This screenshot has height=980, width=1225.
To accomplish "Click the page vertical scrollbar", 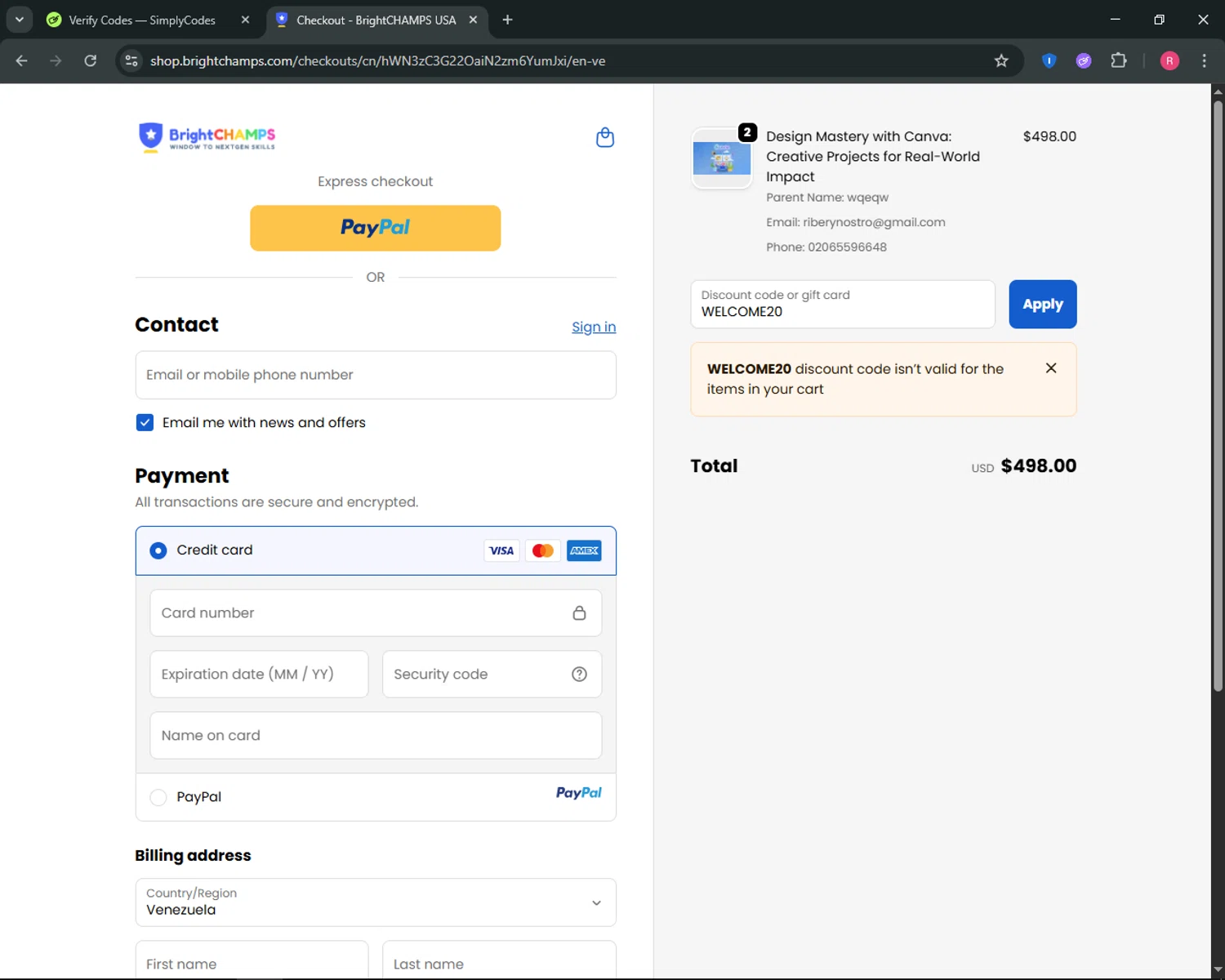I will (x=1218, y=396).
